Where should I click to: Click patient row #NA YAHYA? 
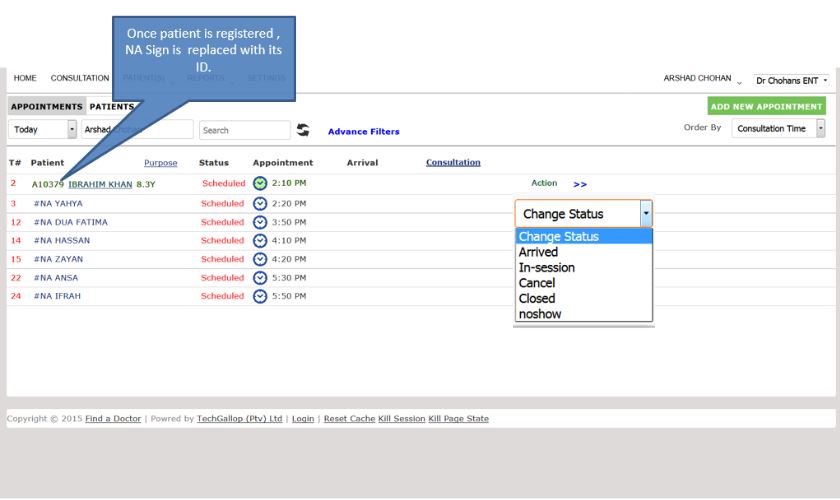(58, 204)
